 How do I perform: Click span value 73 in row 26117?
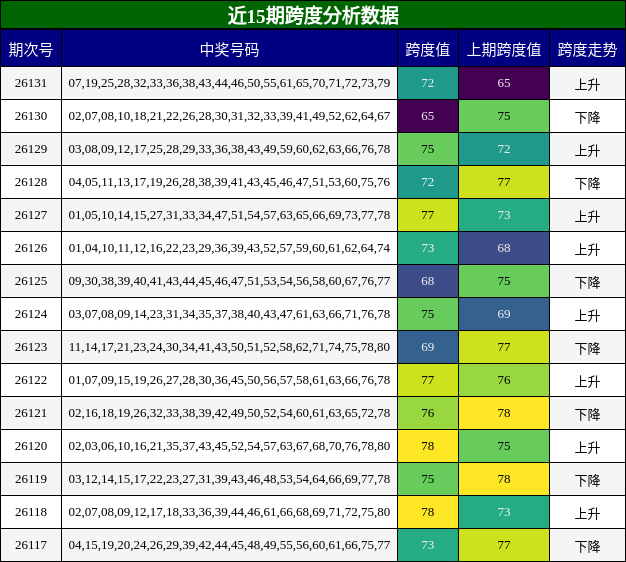click(428, 545)
